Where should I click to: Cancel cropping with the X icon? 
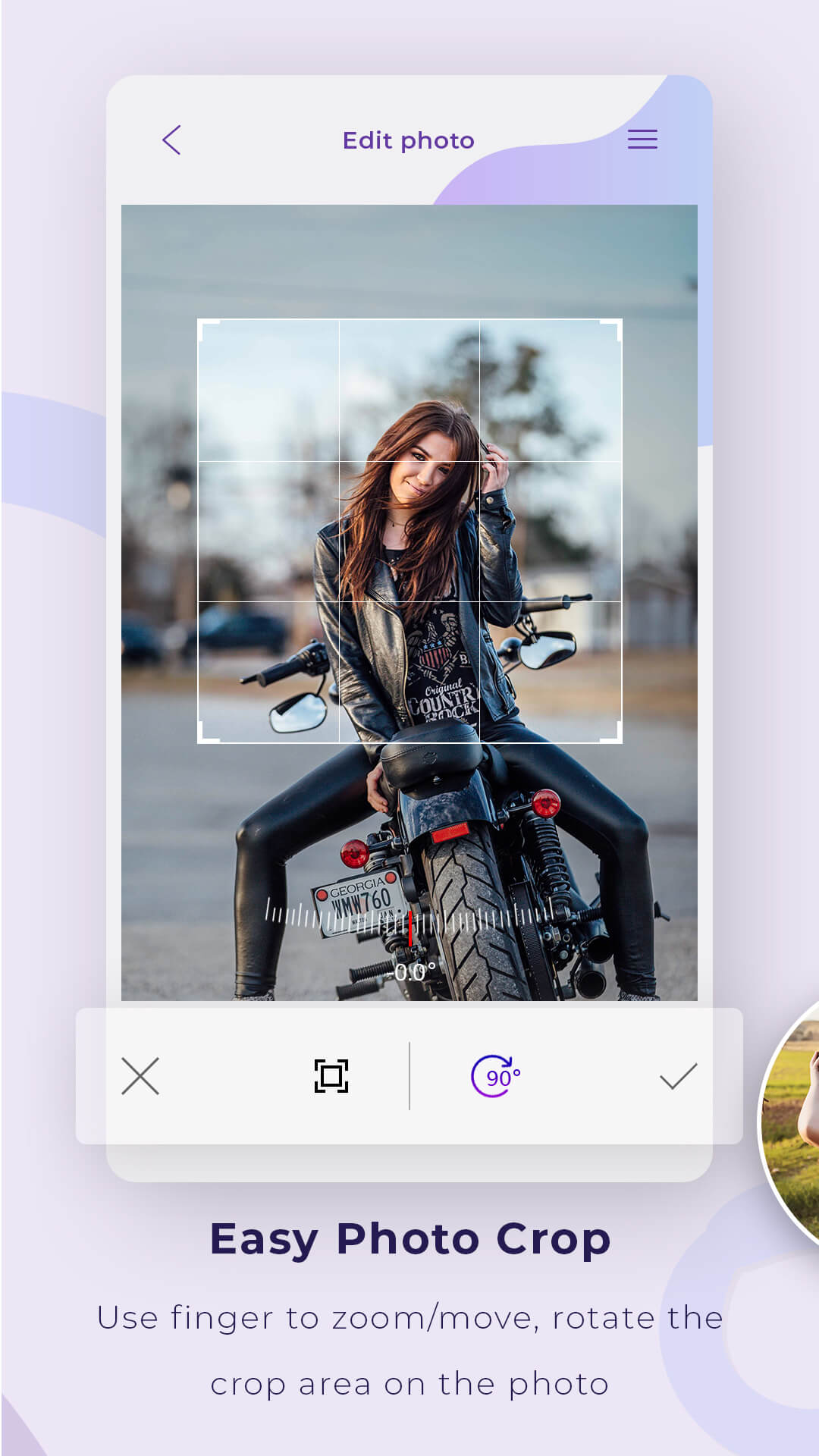140,1076
